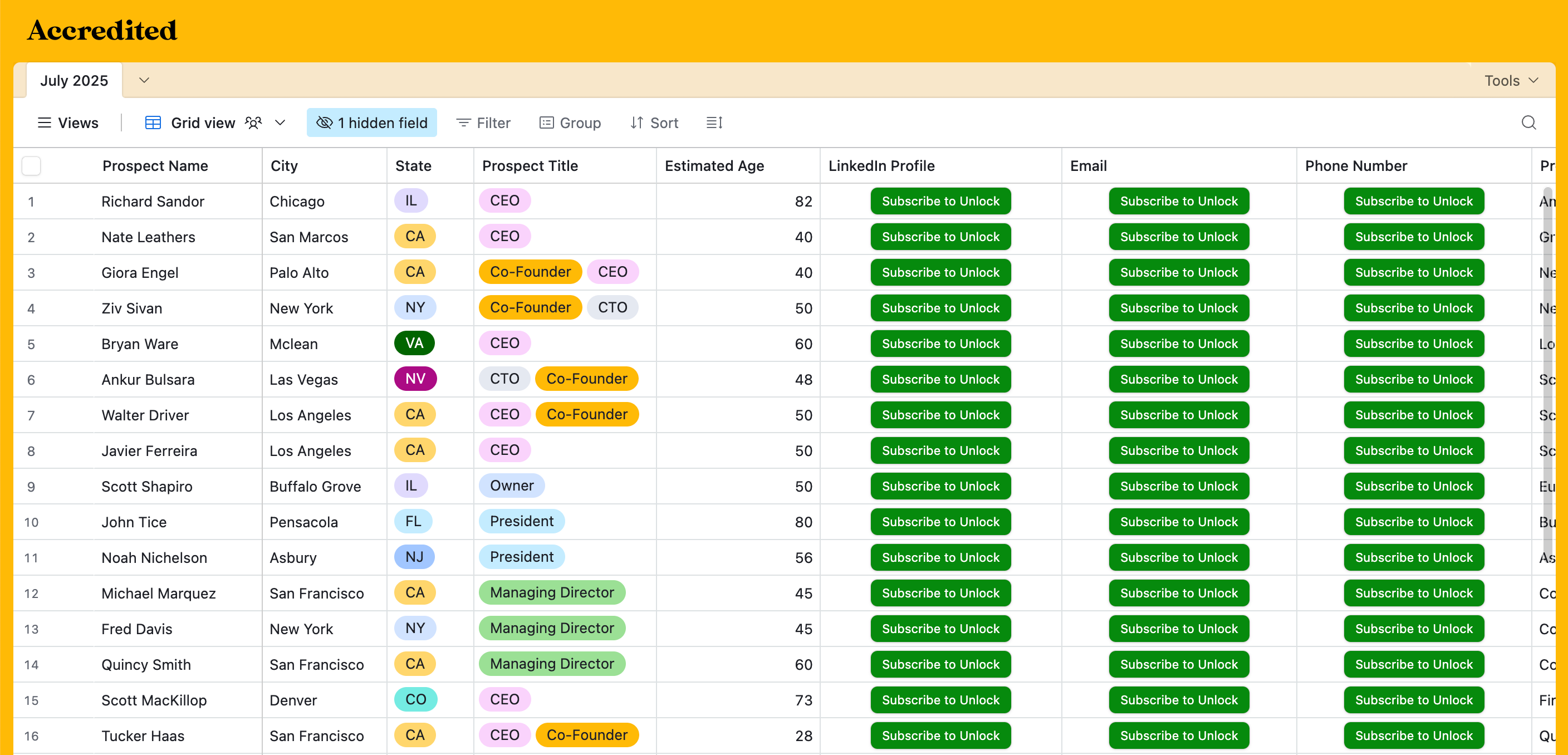Viewport: 1568px width, 755px height.
Task: Toggle the 1 hidden field eye button
Action: 371,123
